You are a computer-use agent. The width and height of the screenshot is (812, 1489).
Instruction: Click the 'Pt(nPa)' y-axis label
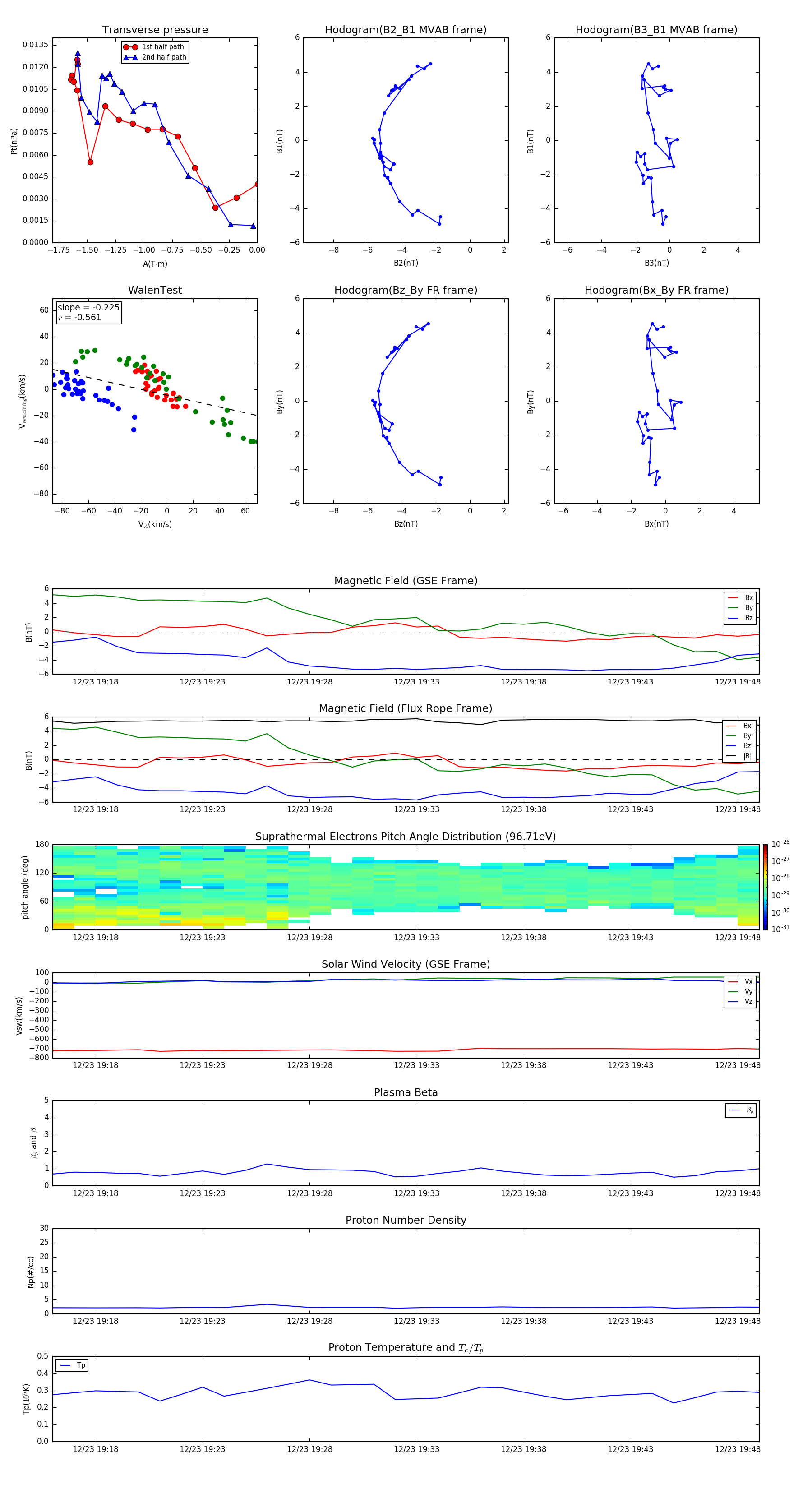click(14, 141)
